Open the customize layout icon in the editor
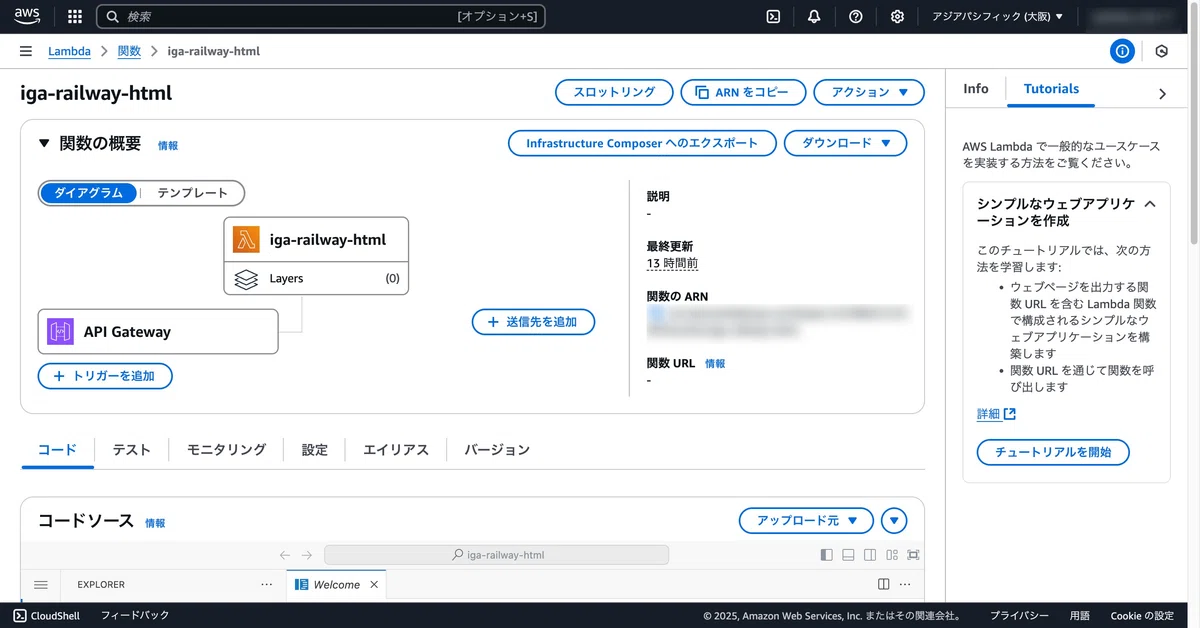Image resolution: width=1200 pixels, height=628 pixels. [x=892, y=555]
